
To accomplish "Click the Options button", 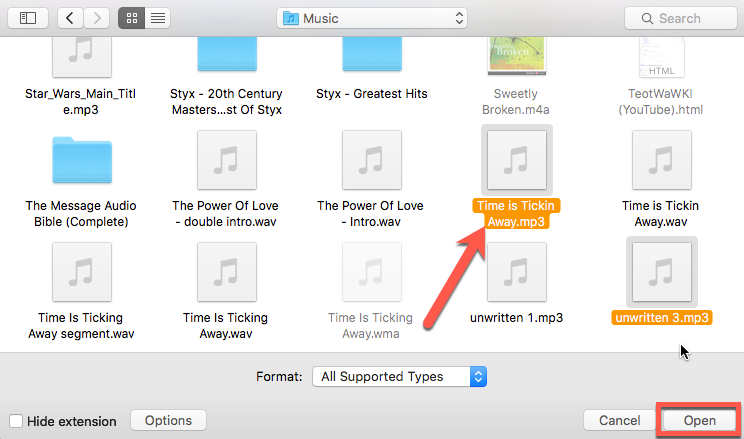I will 168,421.
